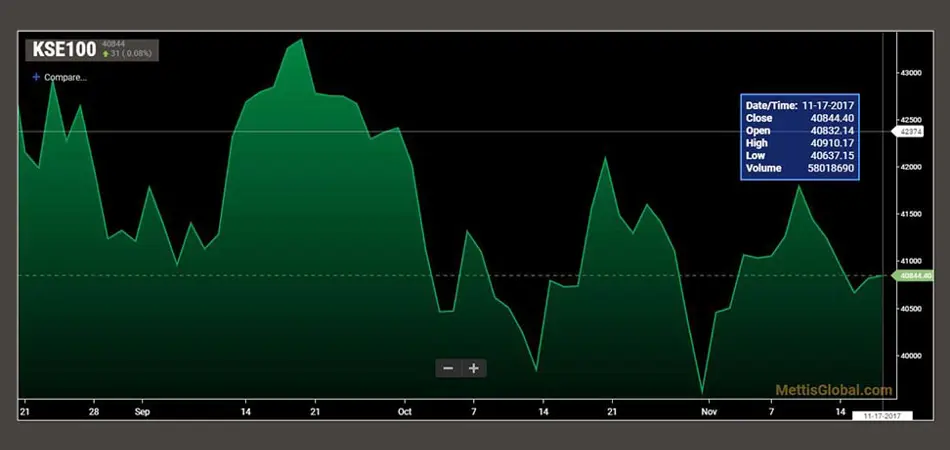This screenshot has height=450, width=950.
Task: Select the Sep marker on the time axis
Action: tap(141, 411)
